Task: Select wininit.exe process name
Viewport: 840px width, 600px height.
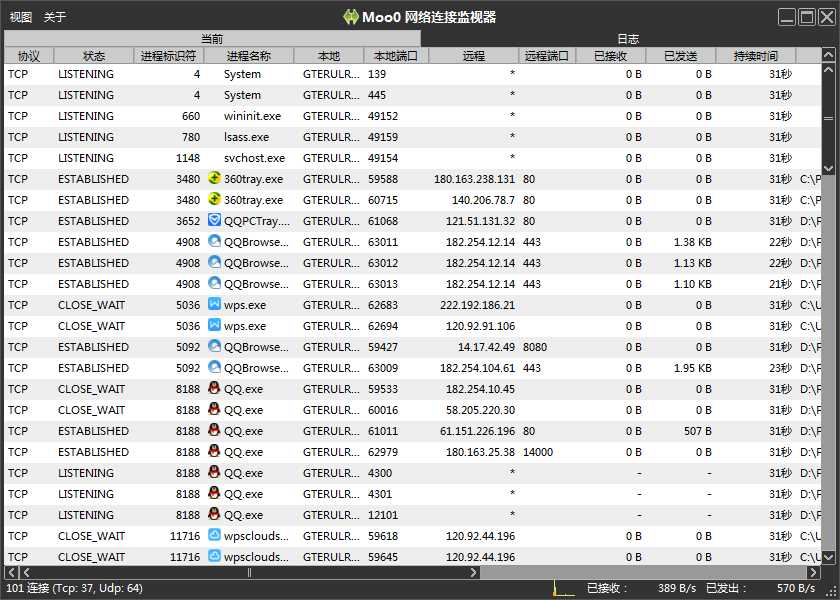Action: 252,116
